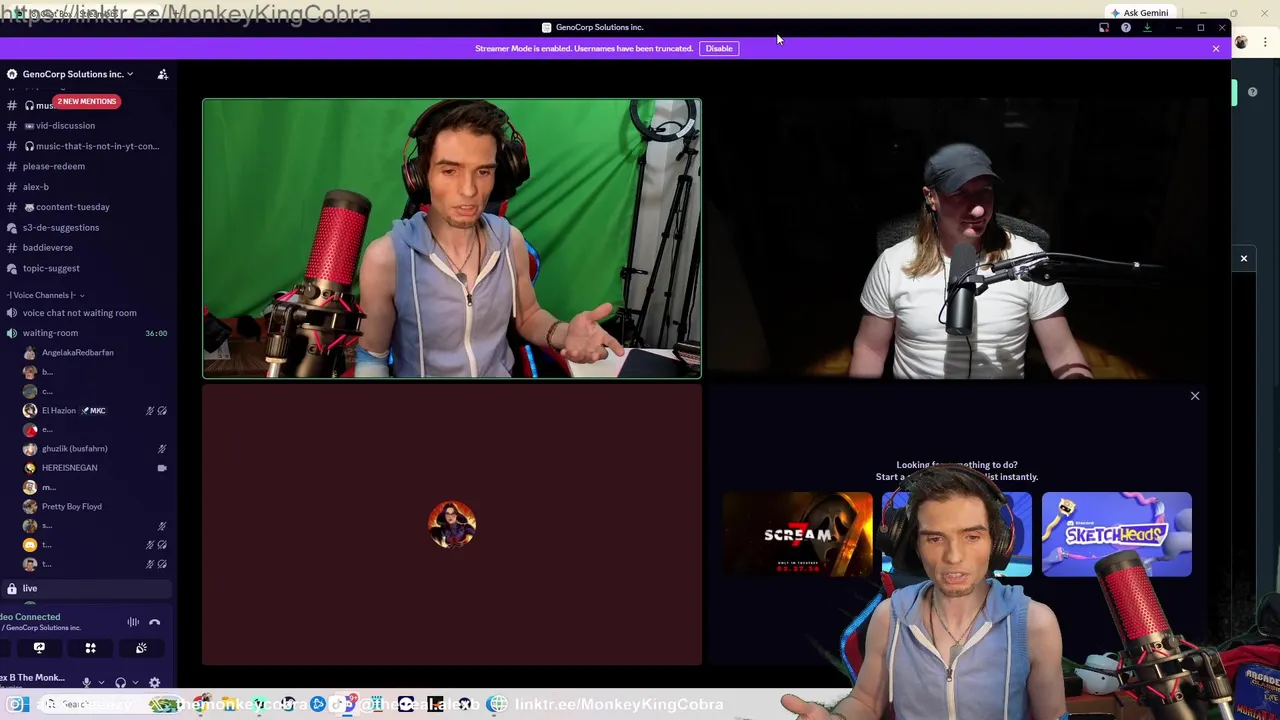Open audio output options arrow

(135, 683)
